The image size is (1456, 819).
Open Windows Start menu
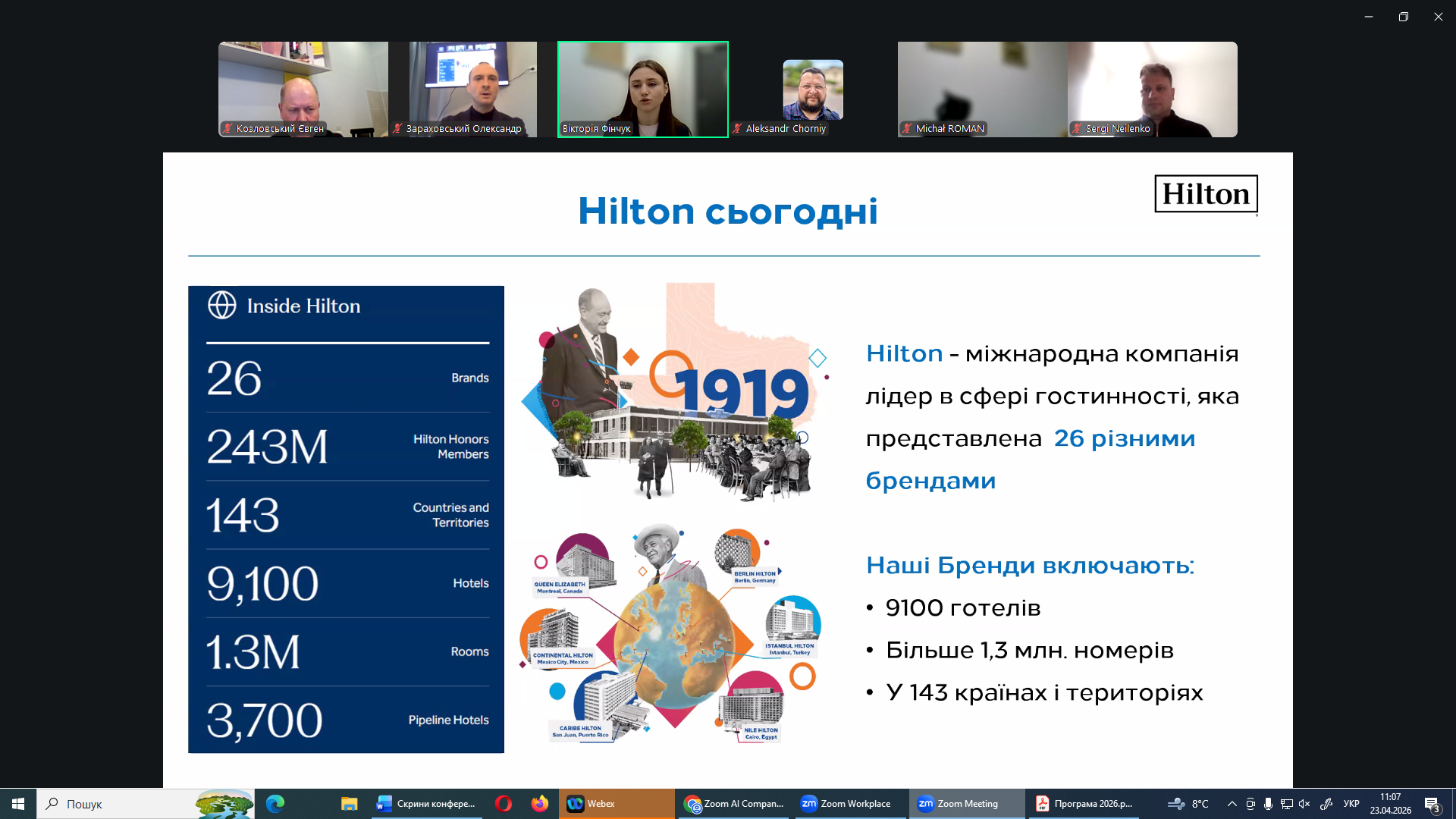[x=18, y=804]
